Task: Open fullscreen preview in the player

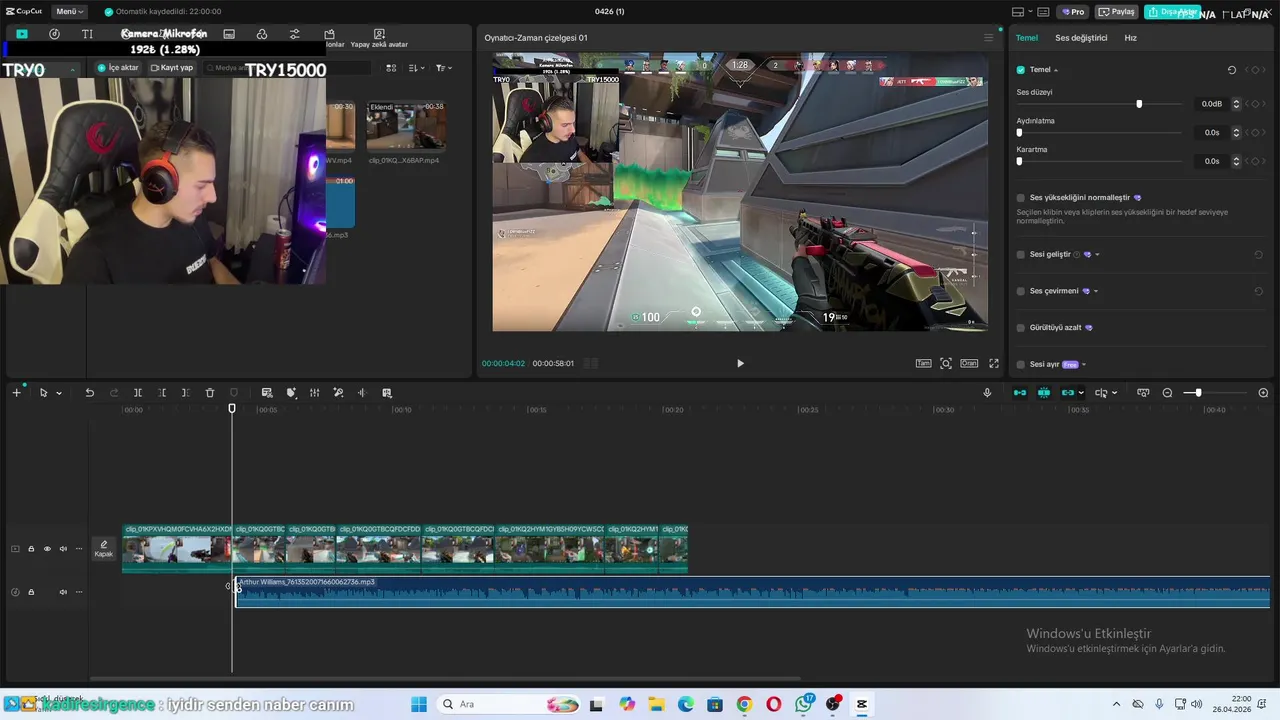Action: pos(994,363)
